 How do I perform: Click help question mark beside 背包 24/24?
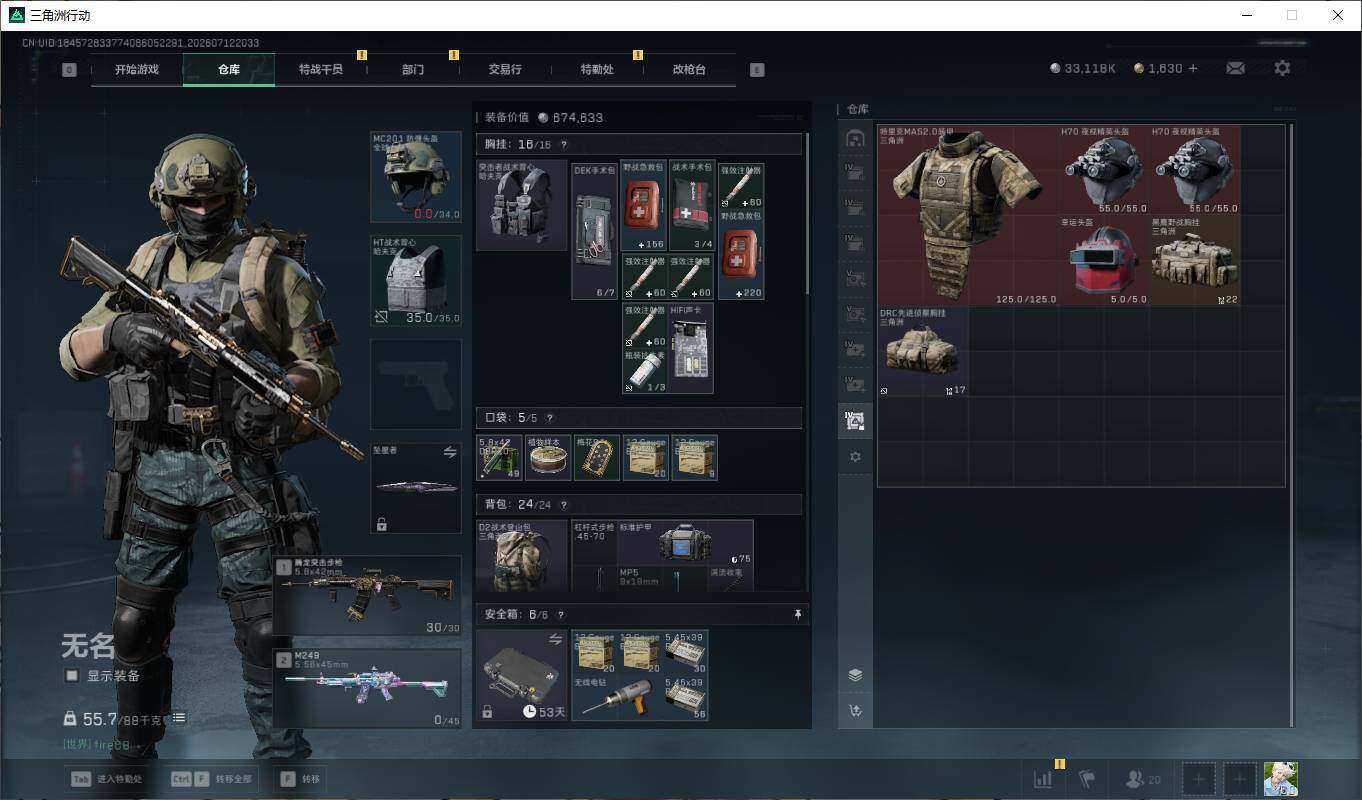pos(563,505)
